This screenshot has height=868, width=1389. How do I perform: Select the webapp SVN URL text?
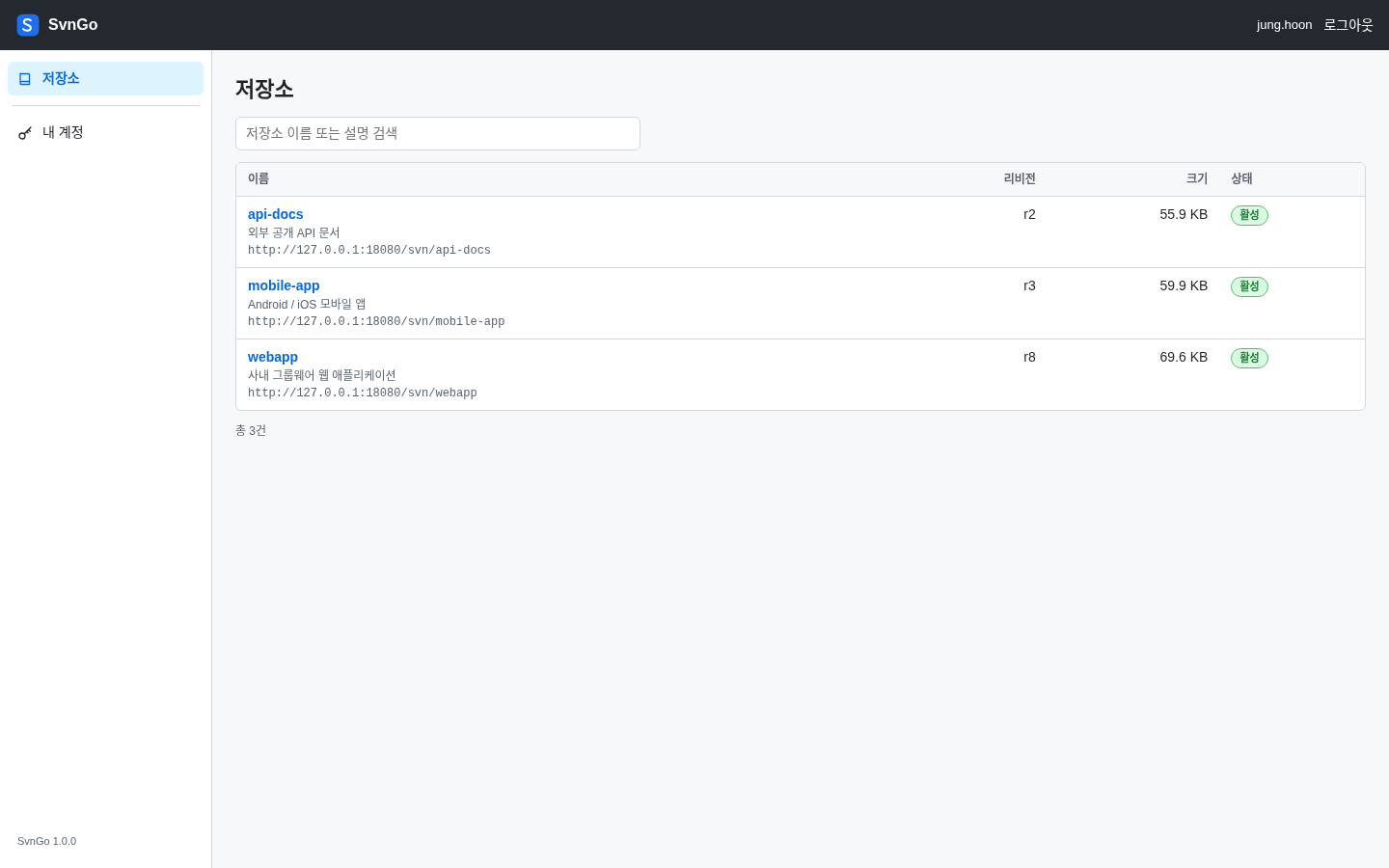point(363,393)
